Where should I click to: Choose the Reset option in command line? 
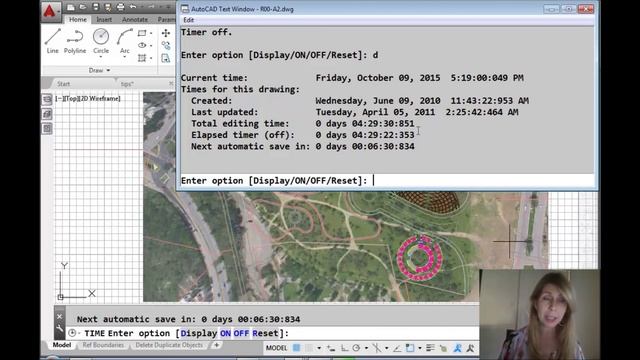tap(265, 333)
